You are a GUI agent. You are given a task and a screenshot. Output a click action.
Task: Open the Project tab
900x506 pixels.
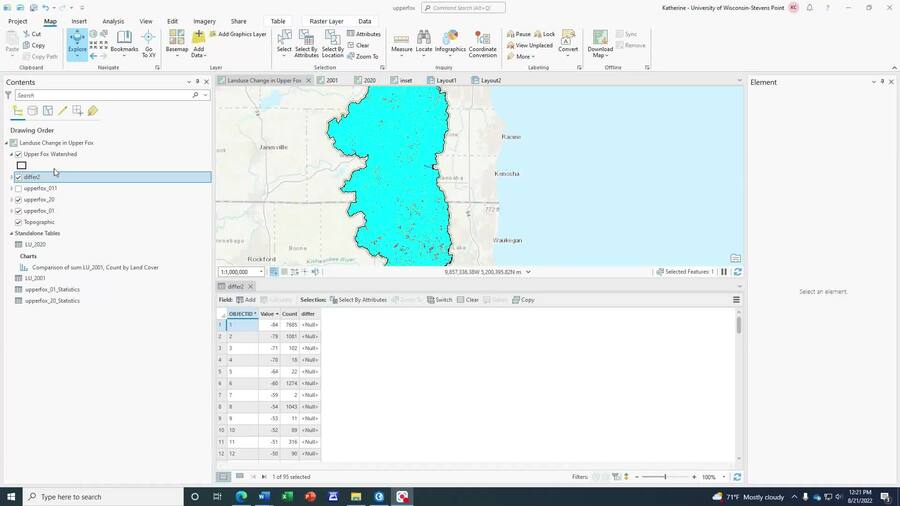point(18,21)
